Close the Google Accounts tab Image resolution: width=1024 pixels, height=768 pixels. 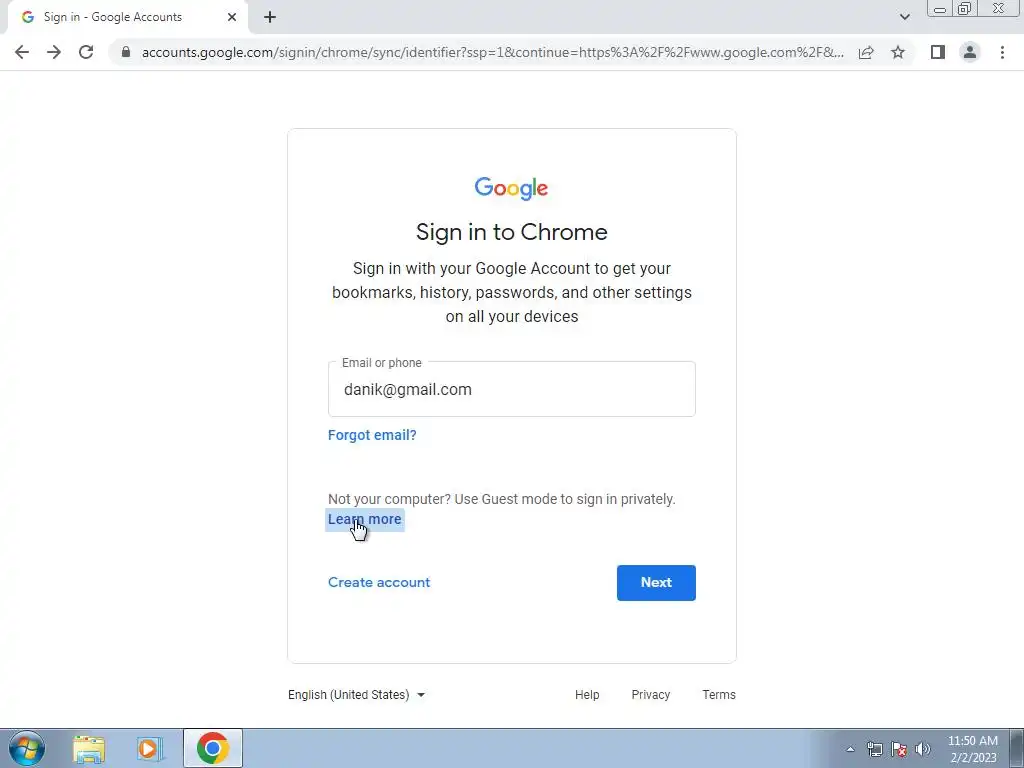[x=232, y=18]
